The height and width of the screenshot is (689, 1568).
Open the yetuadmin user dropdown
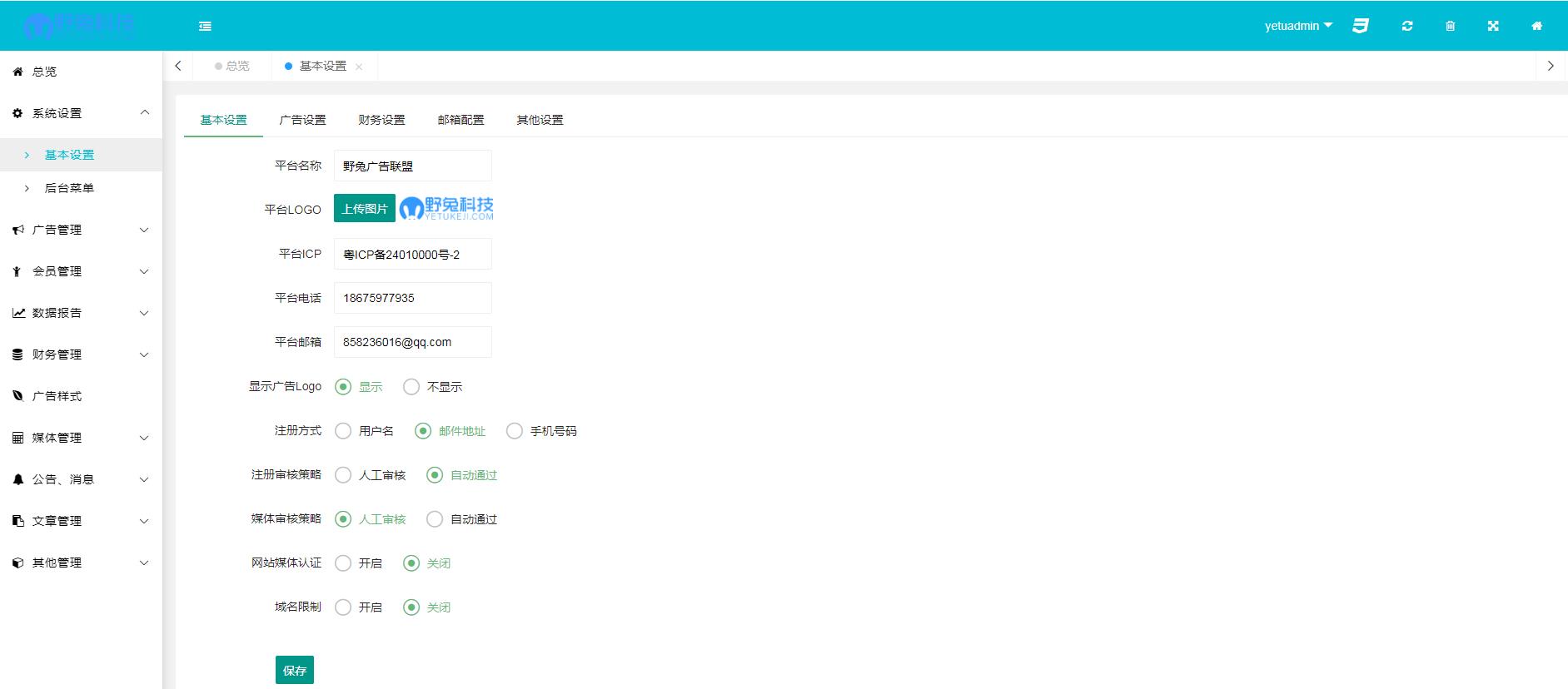click(1298, 26)
